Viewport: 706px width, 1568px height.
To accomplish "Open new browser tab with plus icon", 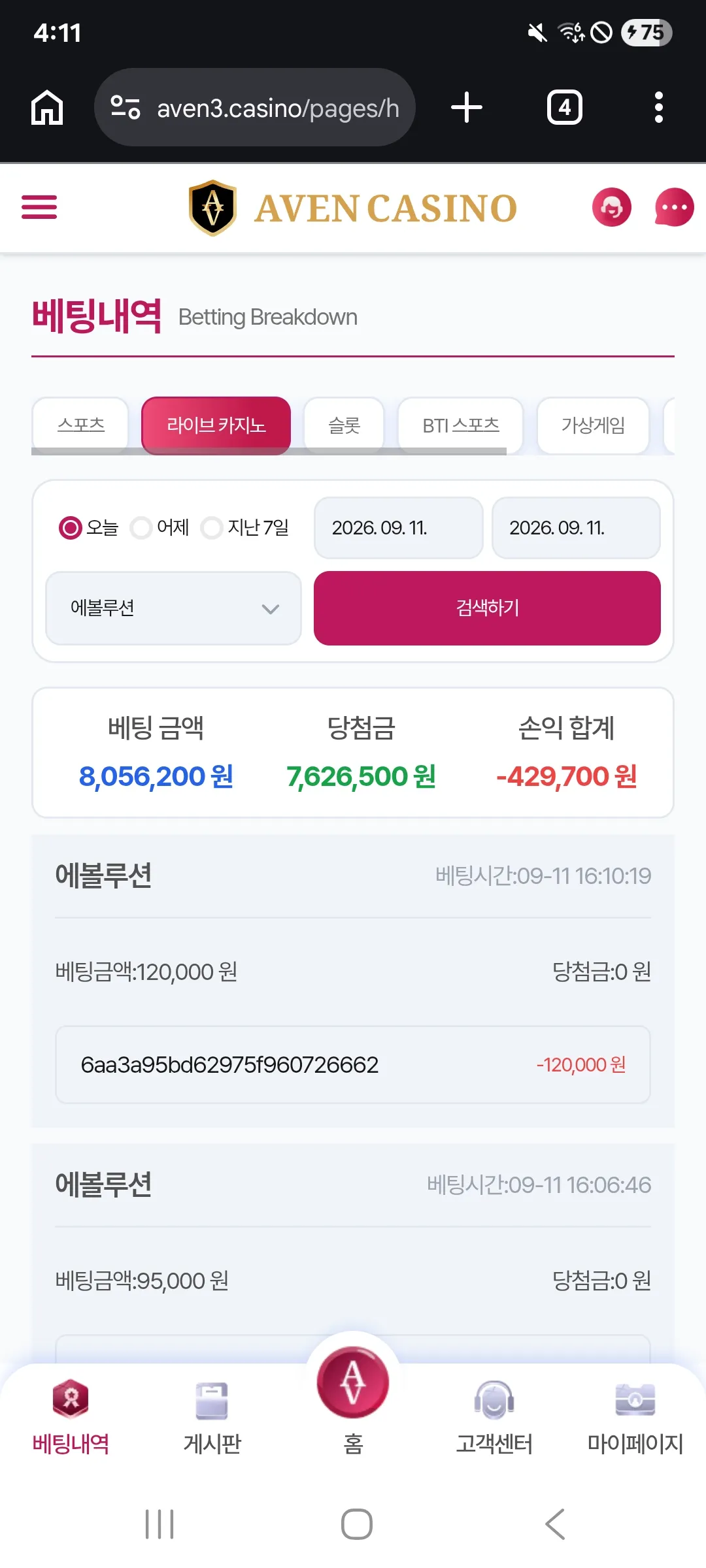I will 467,107.
